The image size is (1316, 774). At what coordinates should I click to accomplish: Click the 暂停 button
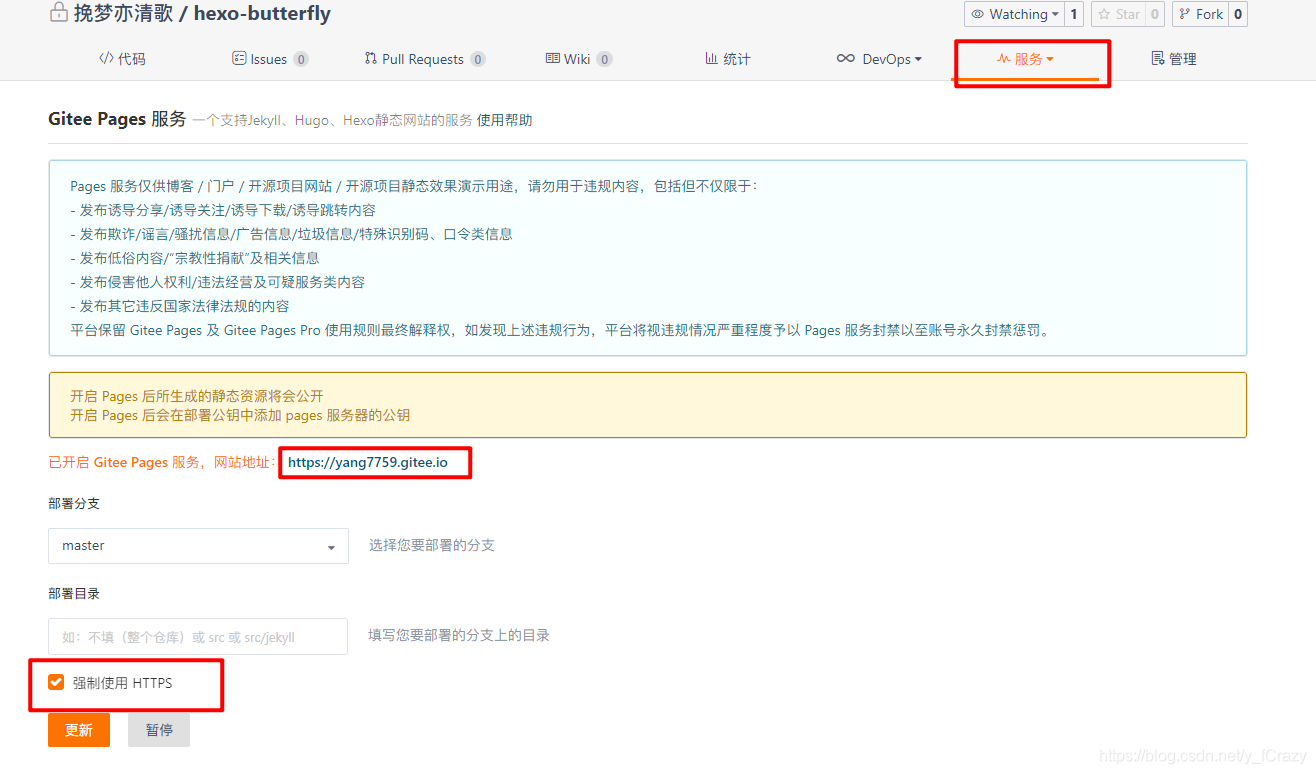click(x=159, y=730)
